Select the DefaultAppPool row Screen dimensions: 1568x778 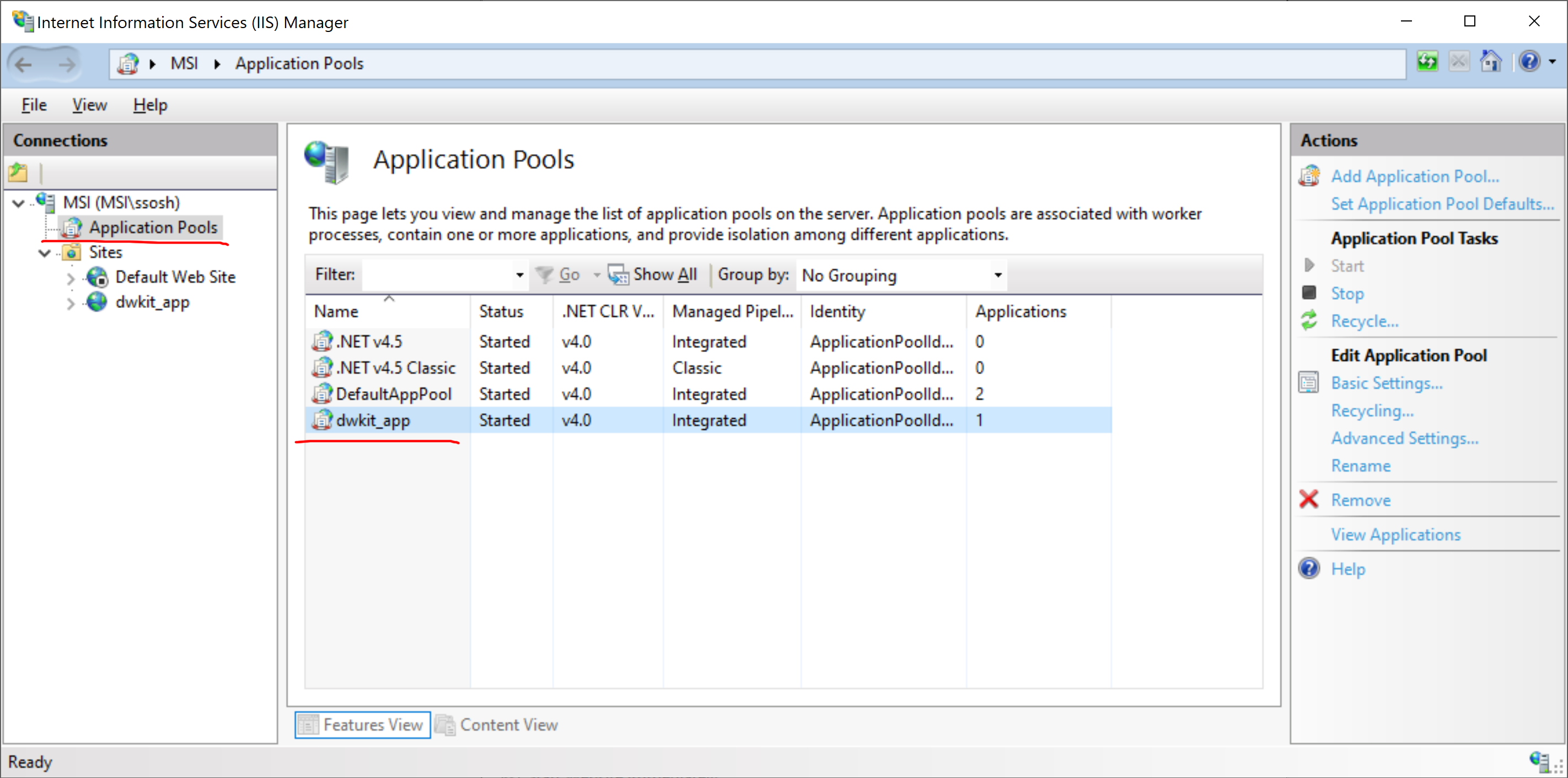click(x=708, y=393)
